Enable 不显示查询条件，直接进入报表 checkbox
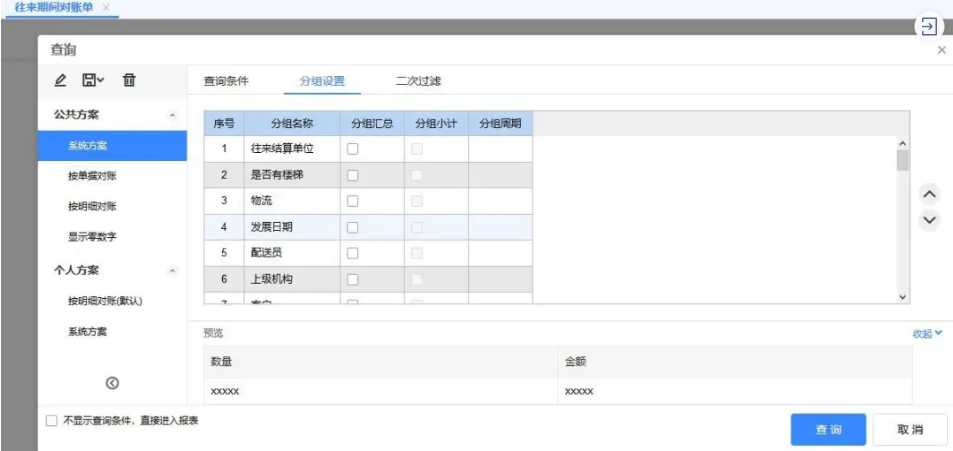This screenshot has height=451, width=953. (52, 421)
